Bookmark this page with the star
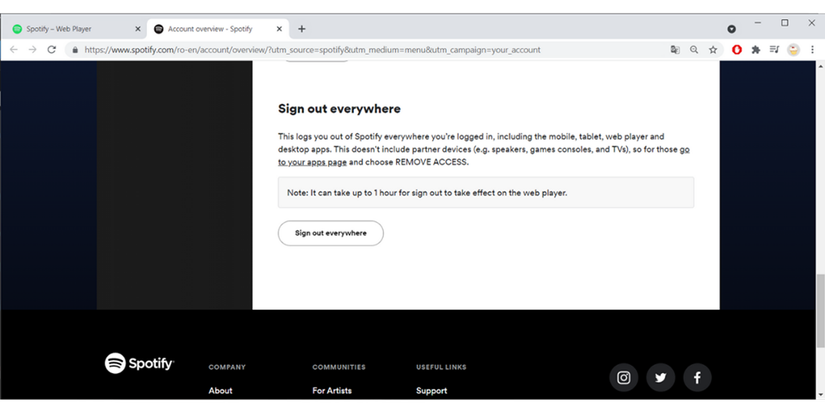The width and height of the screenshot is (825, 413). pos(713,49)
